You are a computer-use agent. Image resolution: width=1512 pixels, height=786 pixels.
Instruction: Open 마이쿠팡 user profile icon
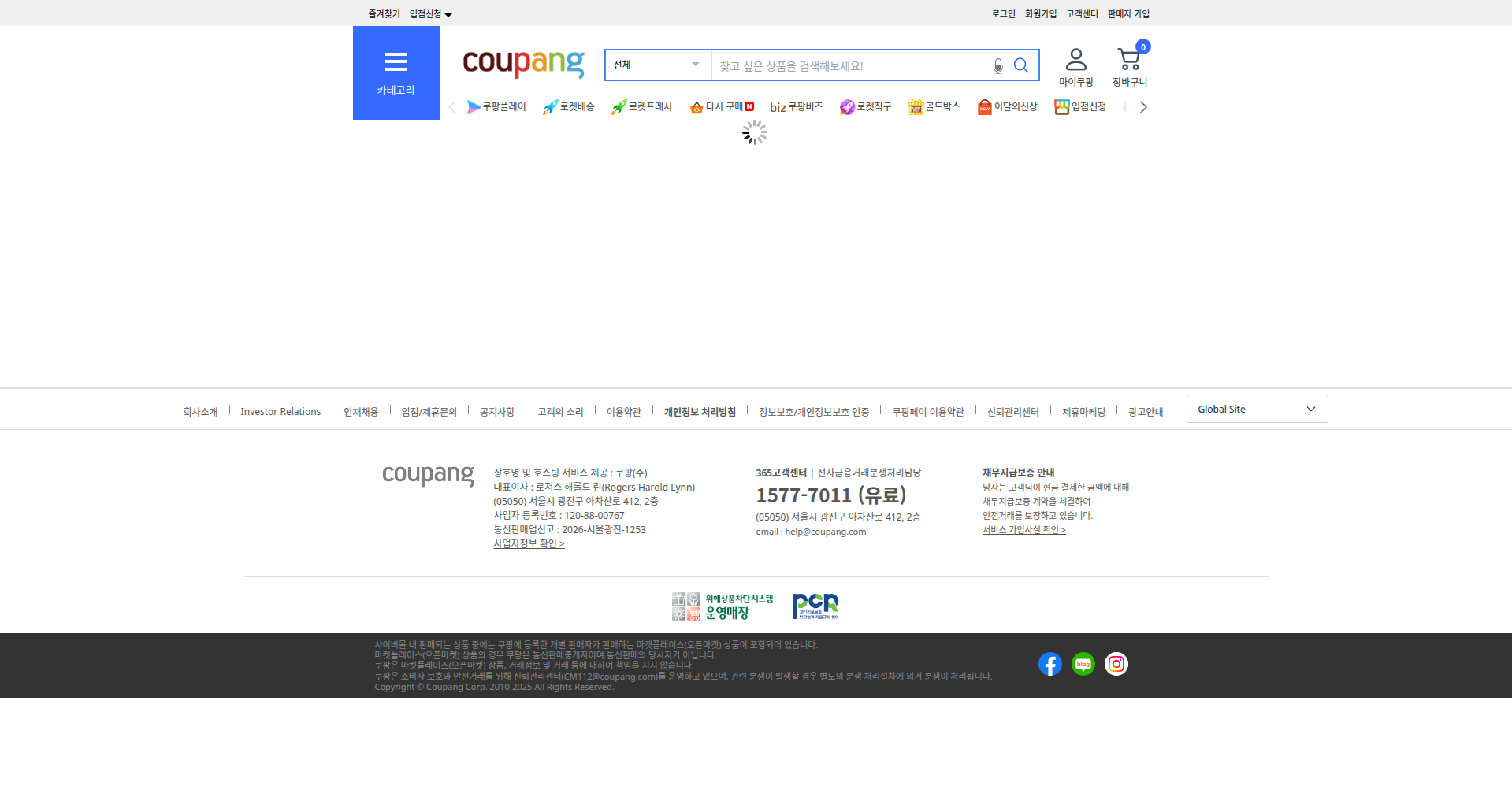point(1075,67)
